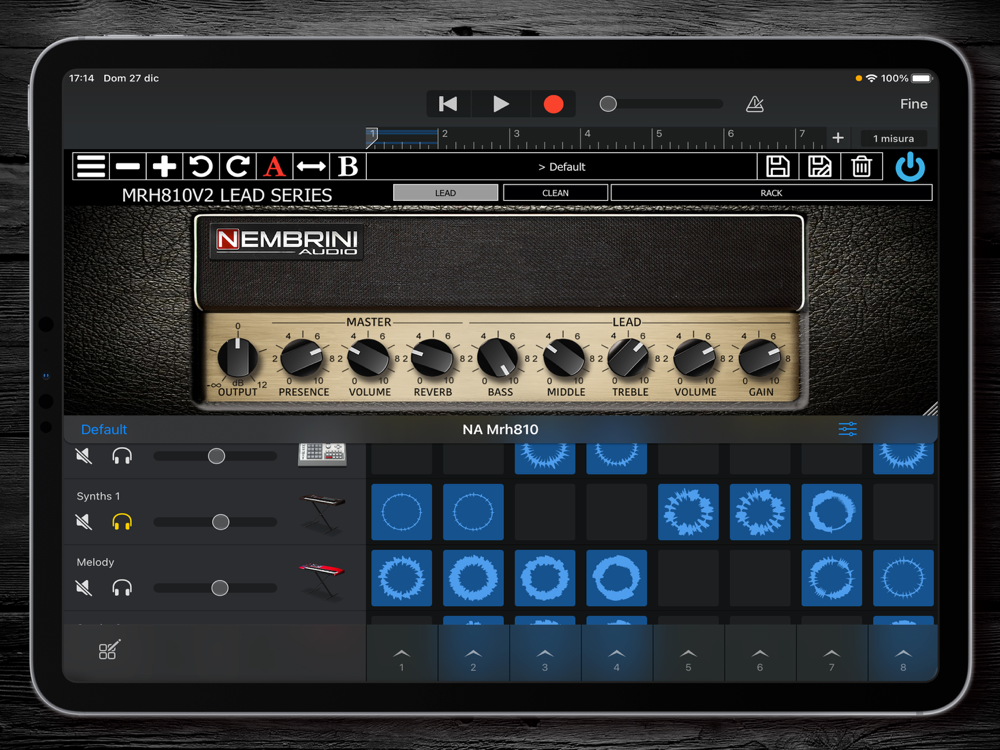This screenshot has width=1000, height=750.
Task: Click the blue Default preset link
Action: [104, 429]
